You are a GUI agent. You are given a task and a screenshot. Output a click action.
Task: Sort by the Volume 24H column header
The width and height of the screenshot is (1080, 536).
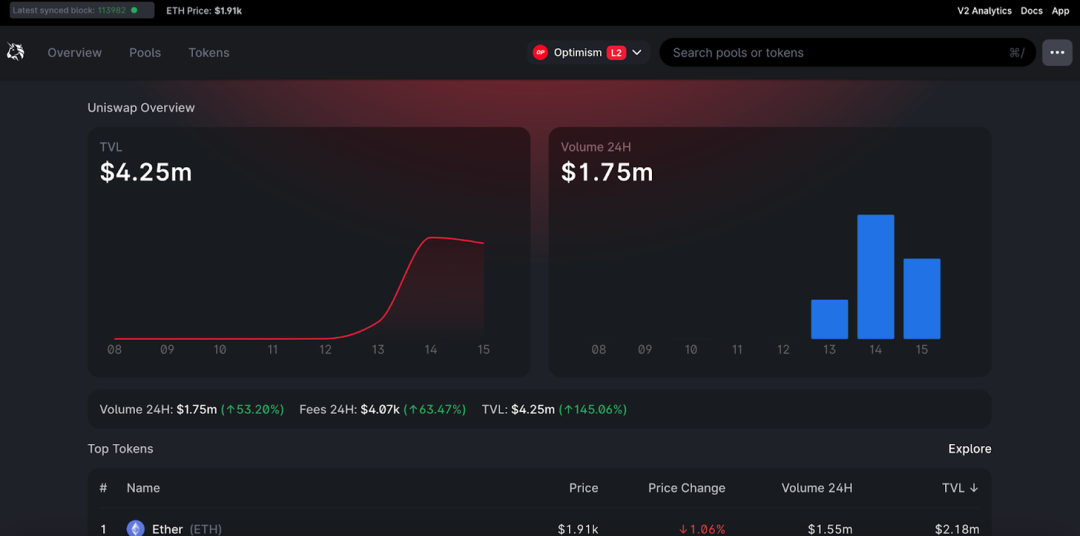(816, 488)
